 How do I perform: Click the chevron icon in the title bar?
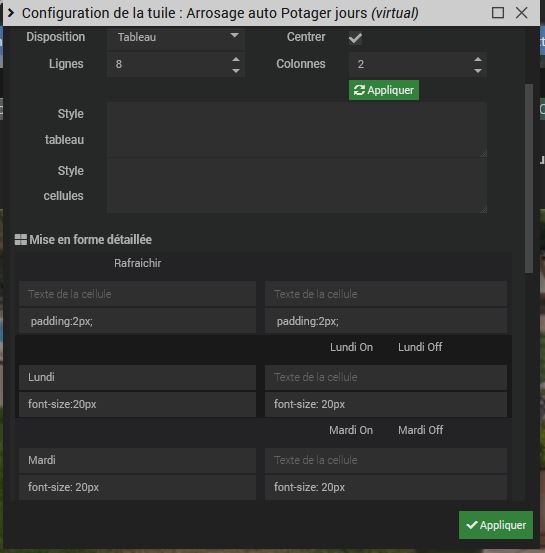click(11, 13)
